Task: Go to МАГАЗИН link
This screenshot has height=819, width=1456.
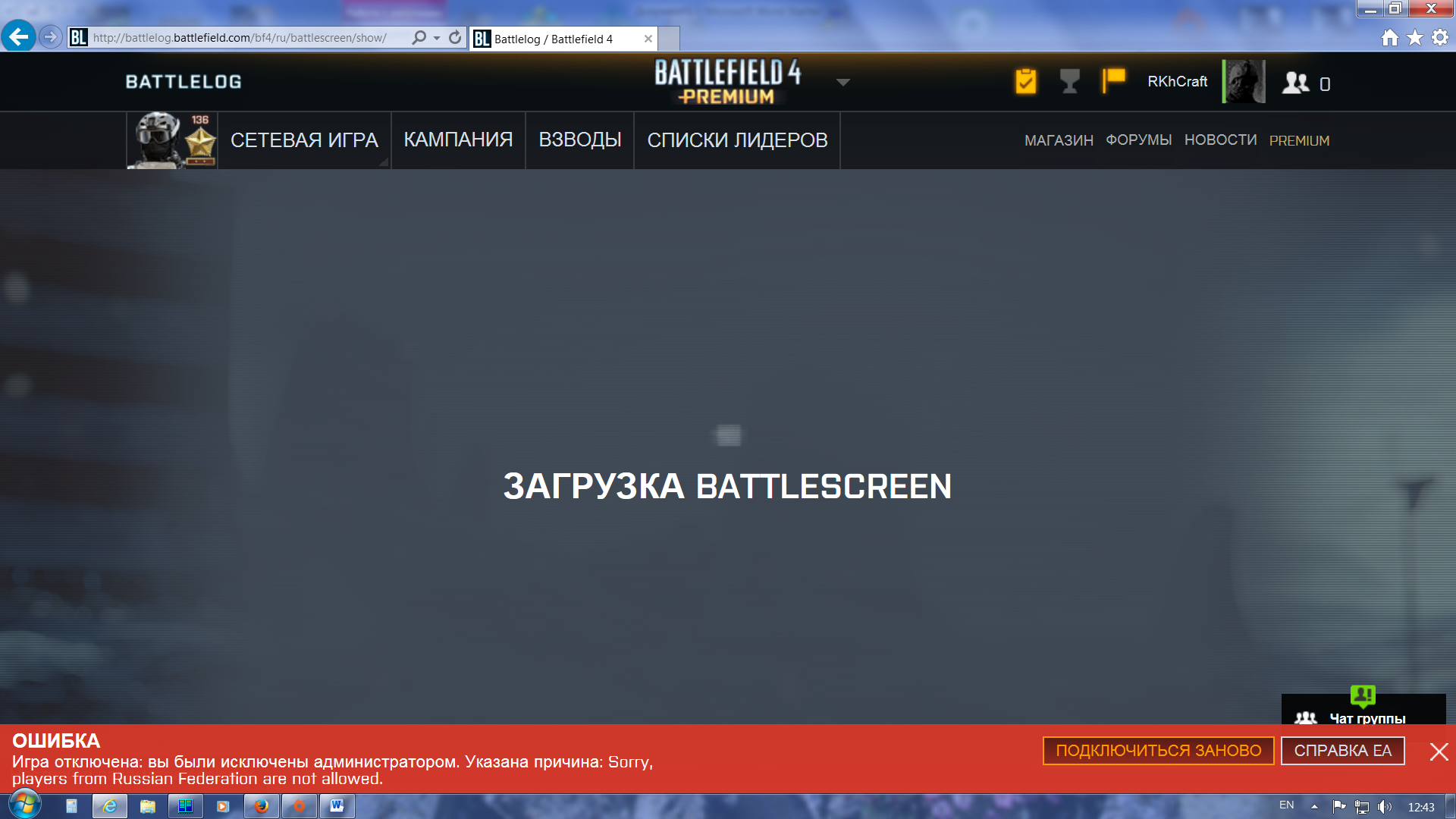Action: [1059, 140]
